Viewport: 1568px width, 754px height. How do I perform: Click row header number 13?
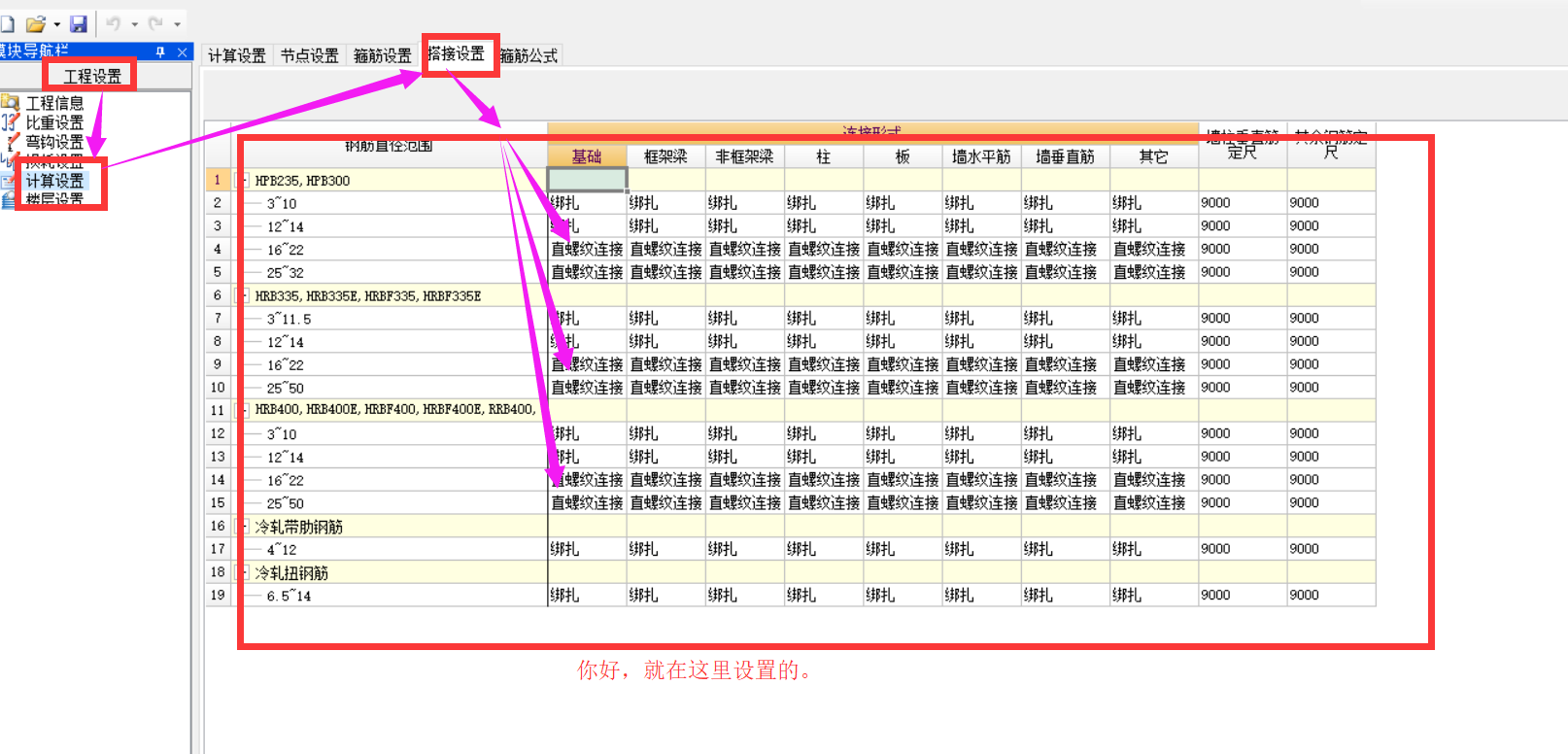pos(218,457)
